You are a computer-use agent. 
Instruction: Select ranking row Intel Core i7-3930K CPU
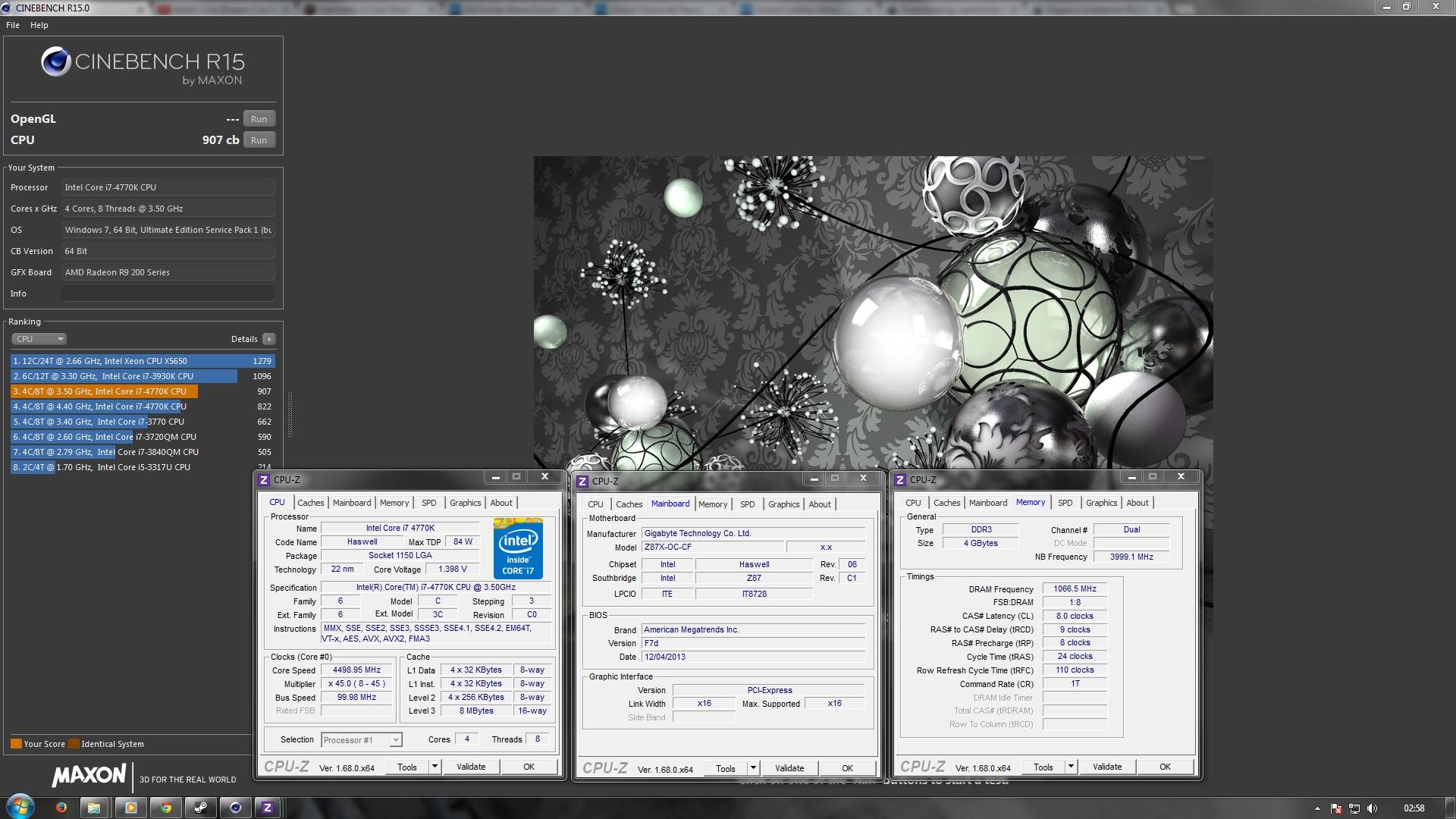pyautogui.click(x=143, y=376)
